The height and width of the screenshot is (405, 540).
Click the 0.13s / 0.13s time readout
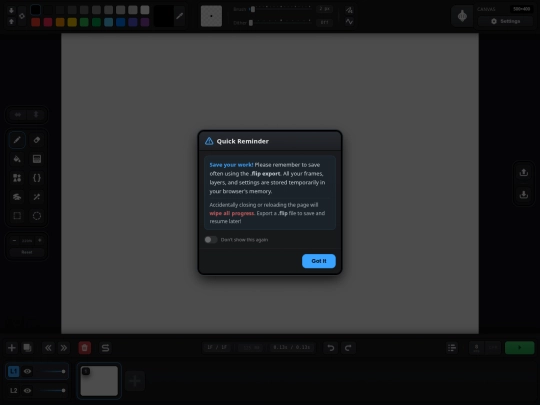(292, 347)
